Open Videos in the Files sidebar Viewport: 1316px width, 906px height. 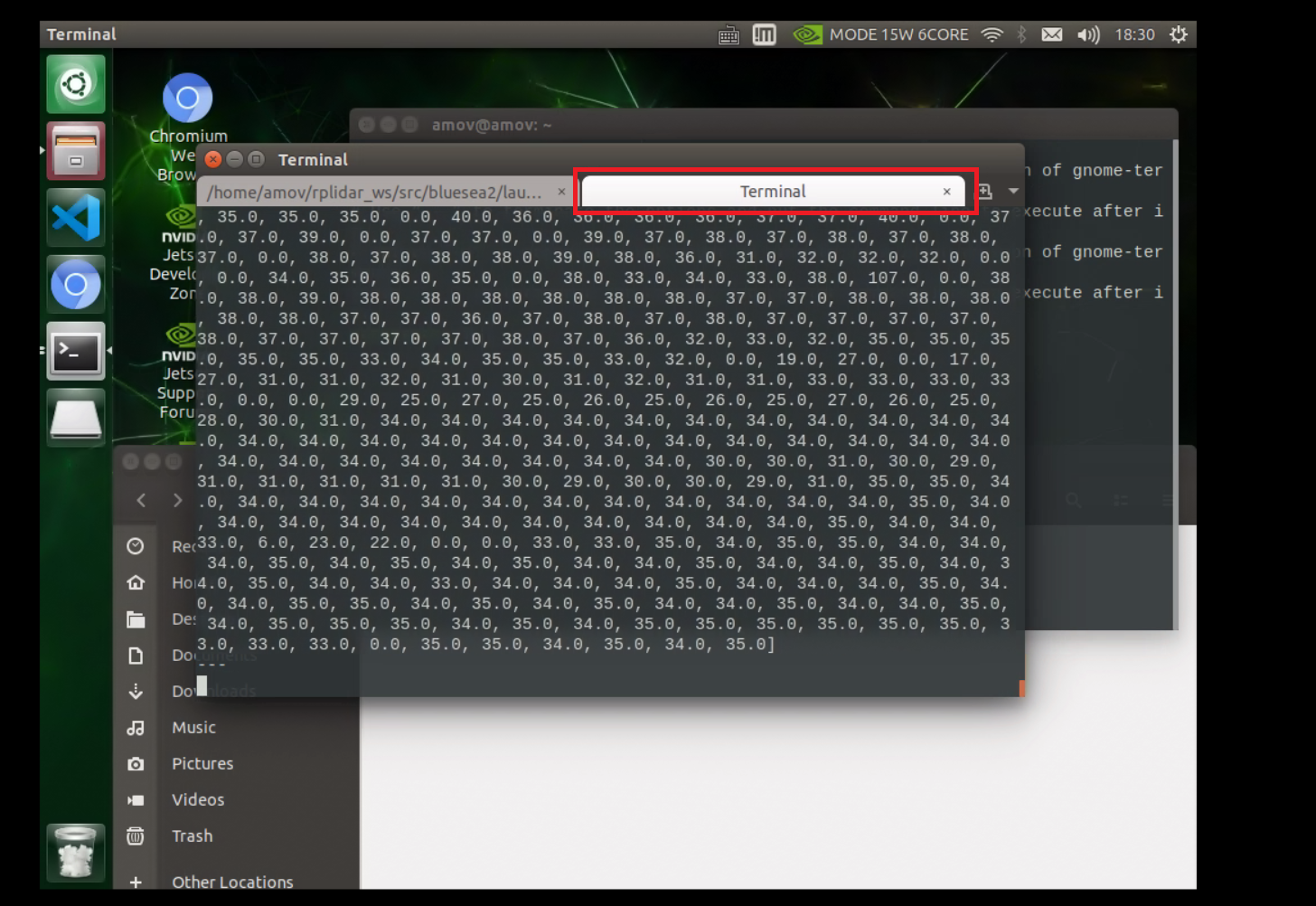click(237, 800)
